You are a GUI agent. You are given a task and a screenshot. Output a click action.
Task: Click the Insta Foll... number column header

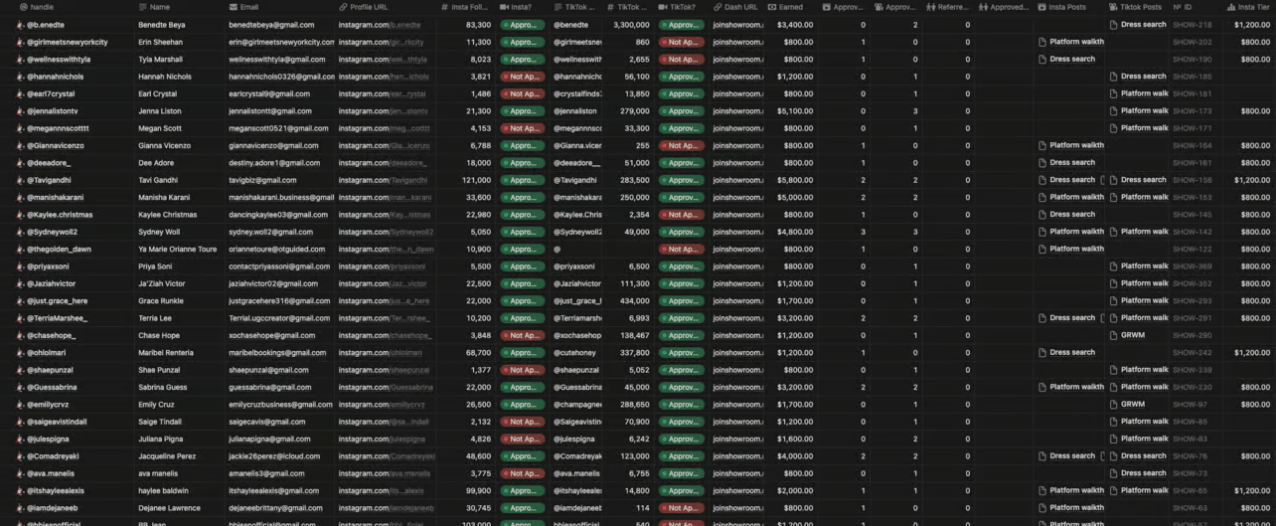tap(467, 7)
